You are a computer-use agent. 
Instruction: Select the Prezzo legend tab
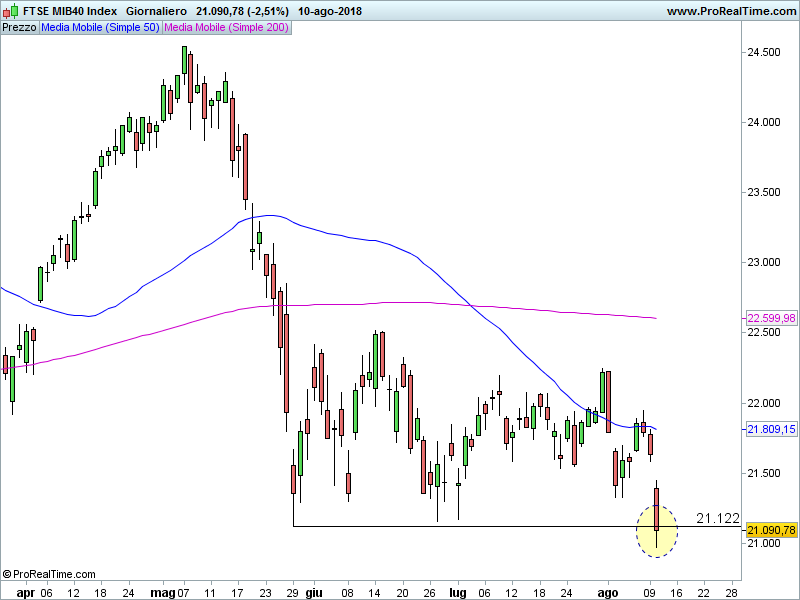19,28
